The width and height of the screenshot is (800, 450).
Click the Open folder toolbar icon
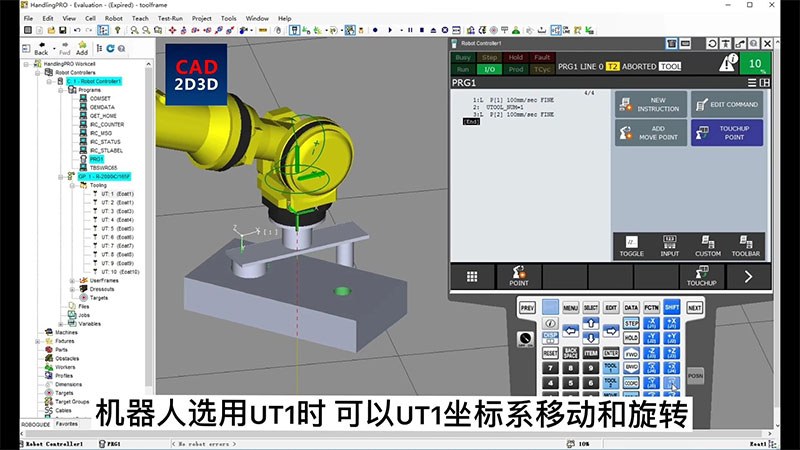pos(51,31)
